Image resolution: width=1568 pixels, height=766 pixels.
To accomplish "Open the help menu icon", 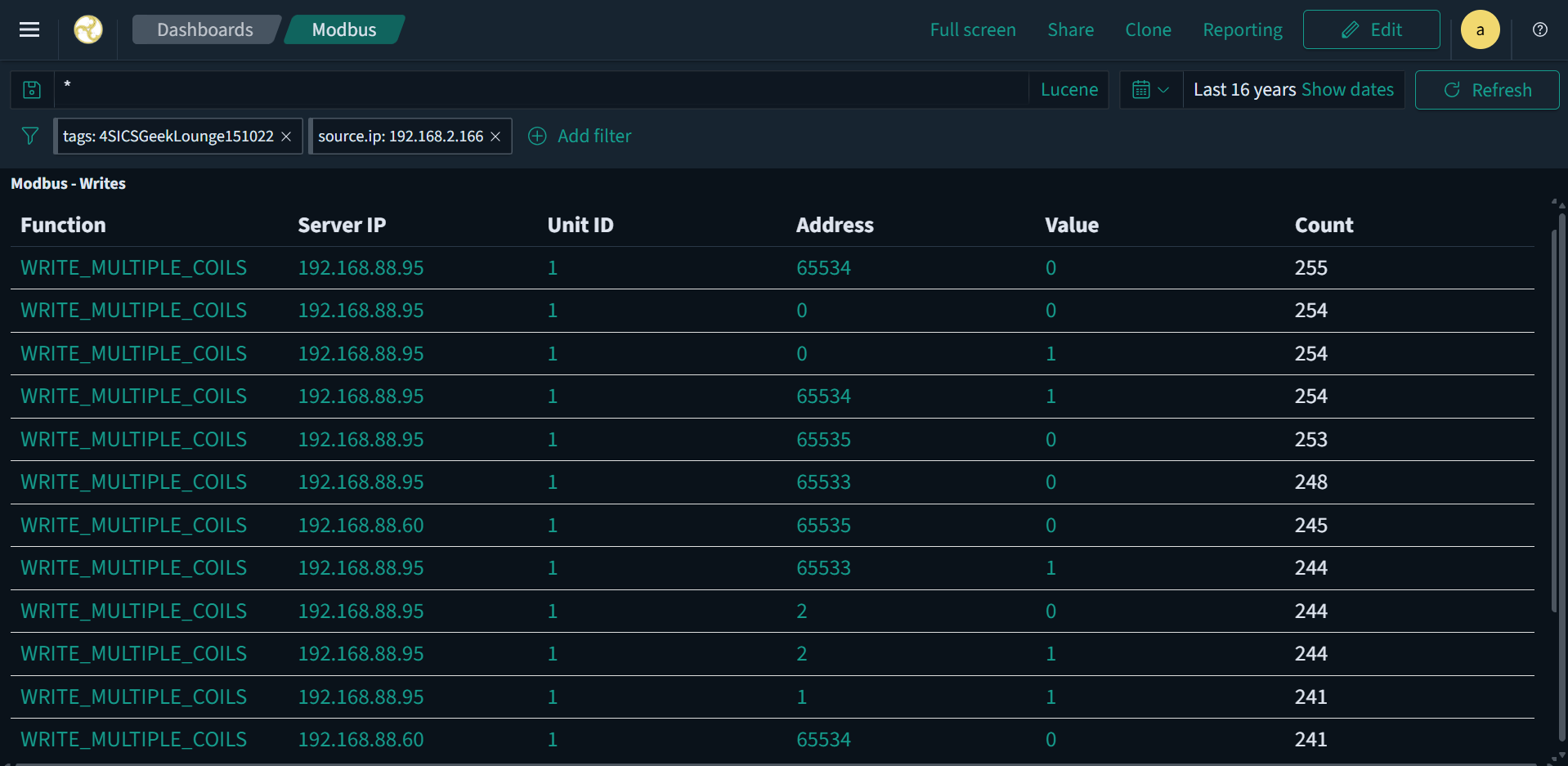I will pos(1540,29).
